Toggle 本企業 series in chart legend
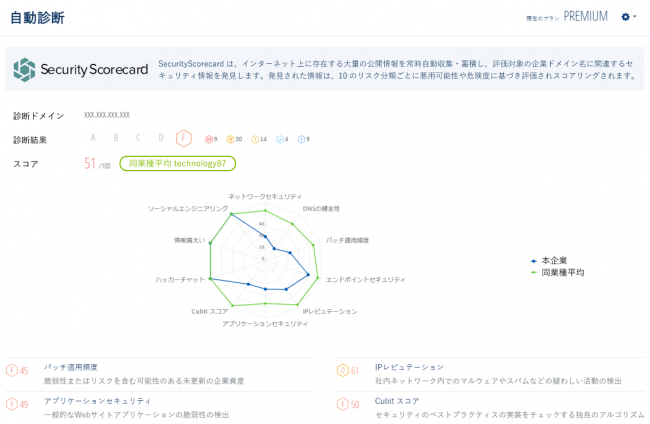The height and width of the screenshot is (424, 650). coord(553,260)
